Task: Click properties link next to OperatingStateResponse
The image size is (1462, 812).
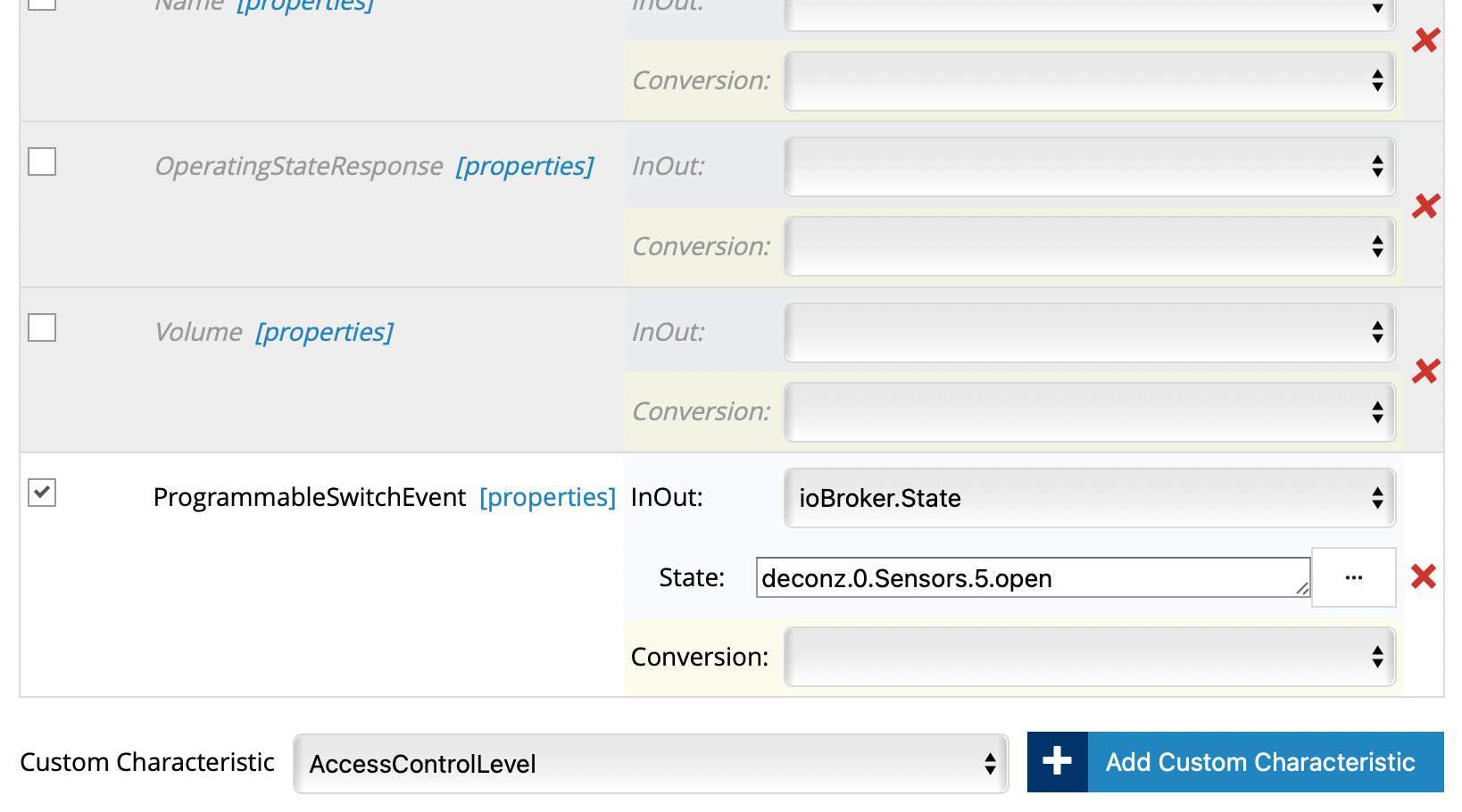Action: (524, 166)
